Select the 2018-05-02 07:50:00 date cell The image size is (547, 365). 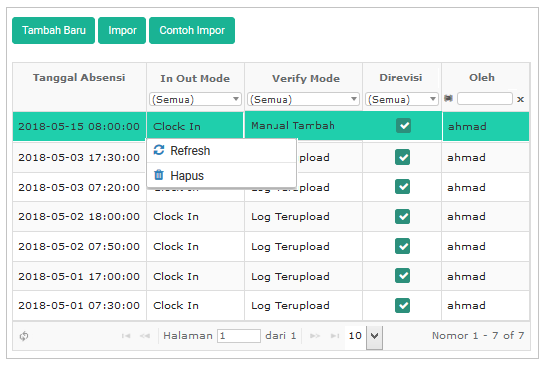(79, 246)
